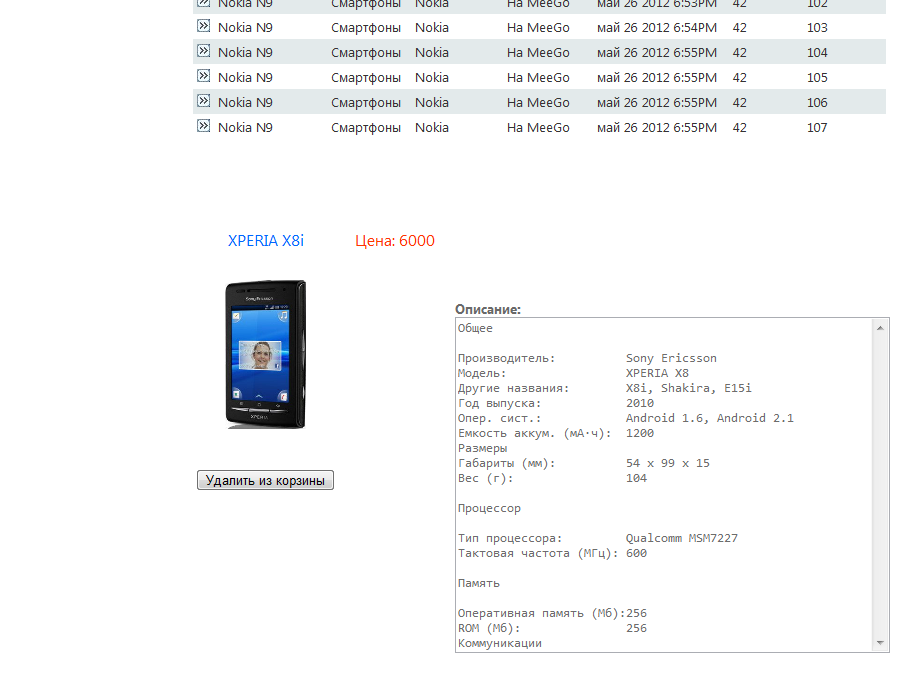Click the select icon in row 104
This screenshot has width=915, height=674.
coord(203,51)
